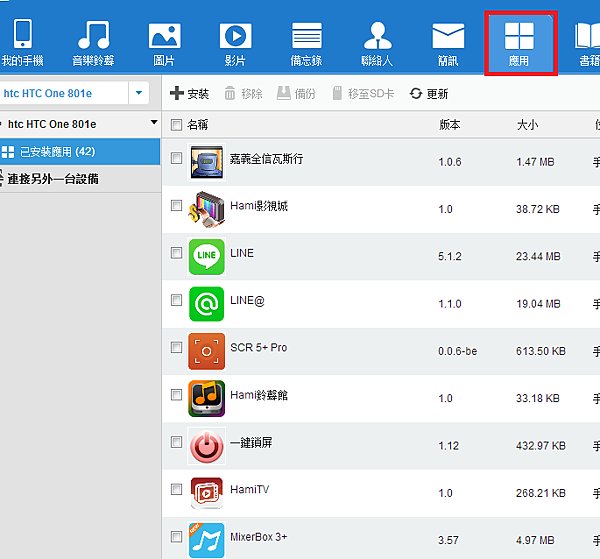The height and width of the screenshot is (559, 600).
Task: Open the 備忘錄 memo tab
Action: click(307, 43)
